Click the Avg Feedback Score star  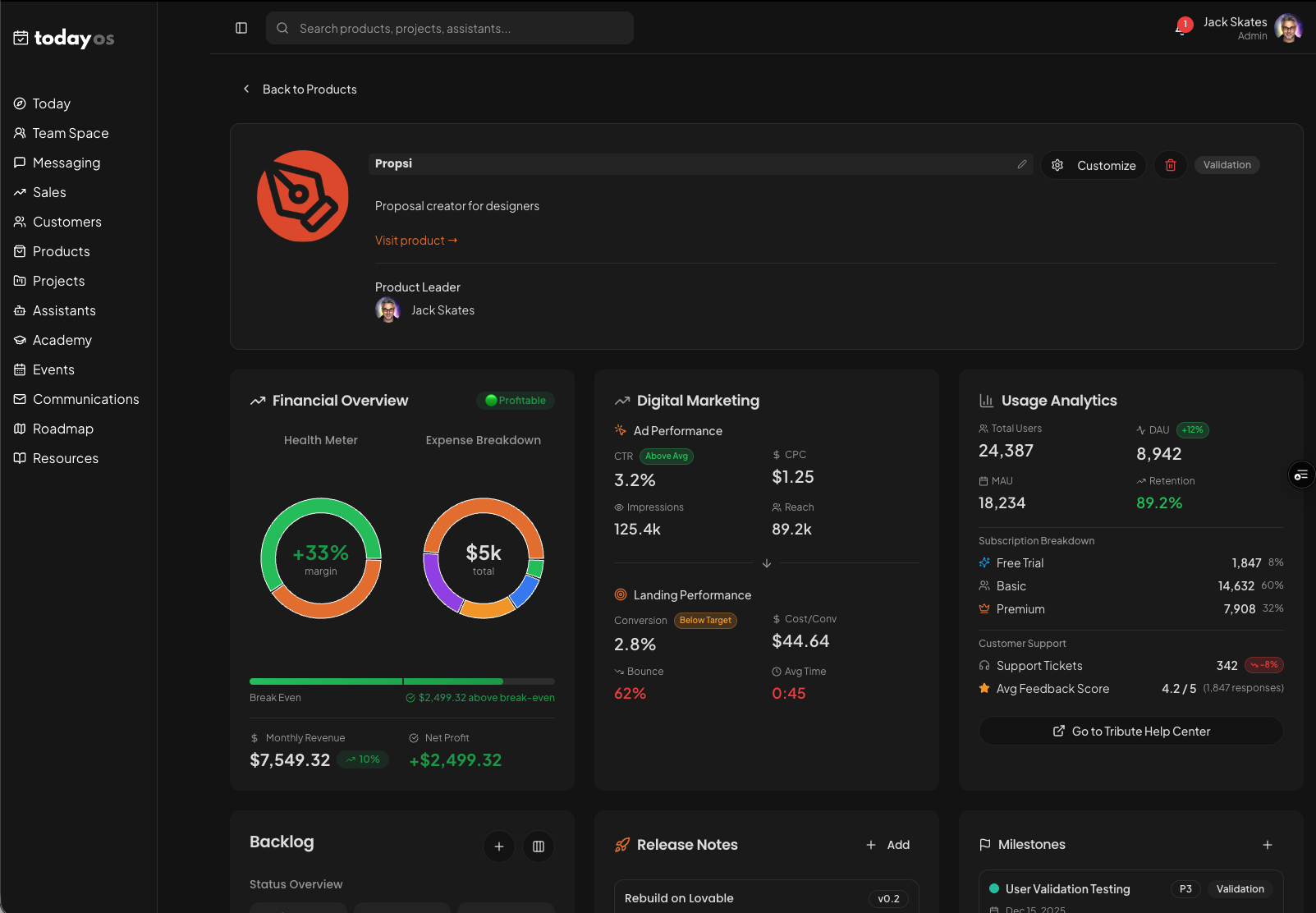point(984,688)
